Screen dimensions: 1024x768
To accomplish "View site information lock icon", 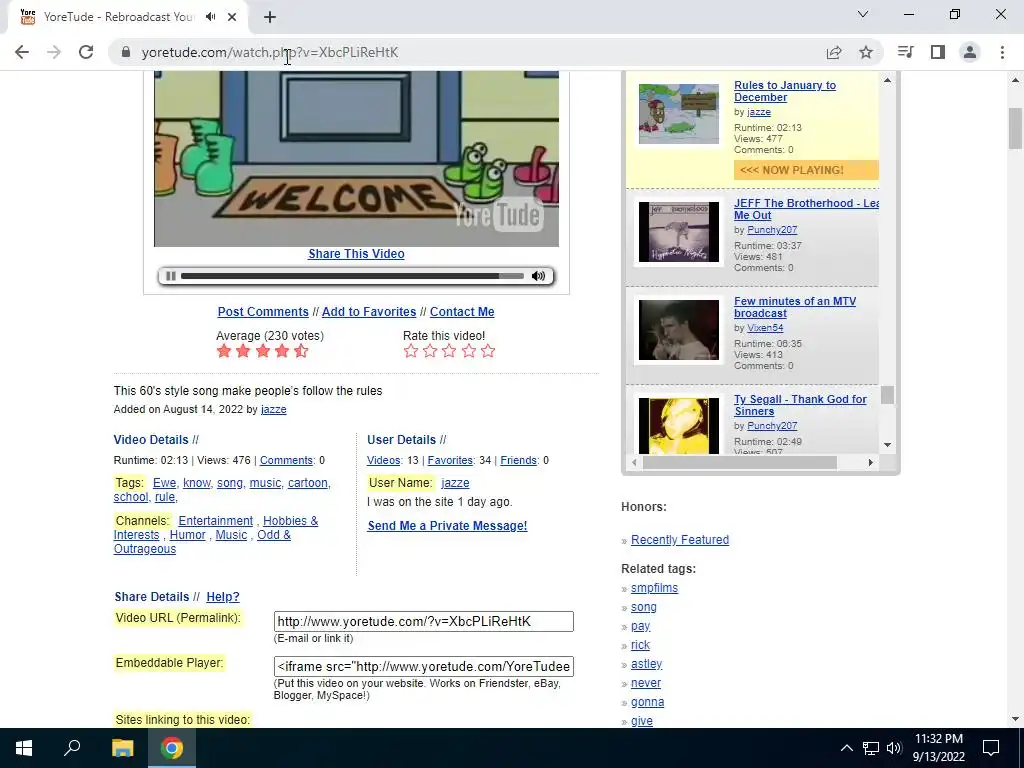I will coord(126,52).
